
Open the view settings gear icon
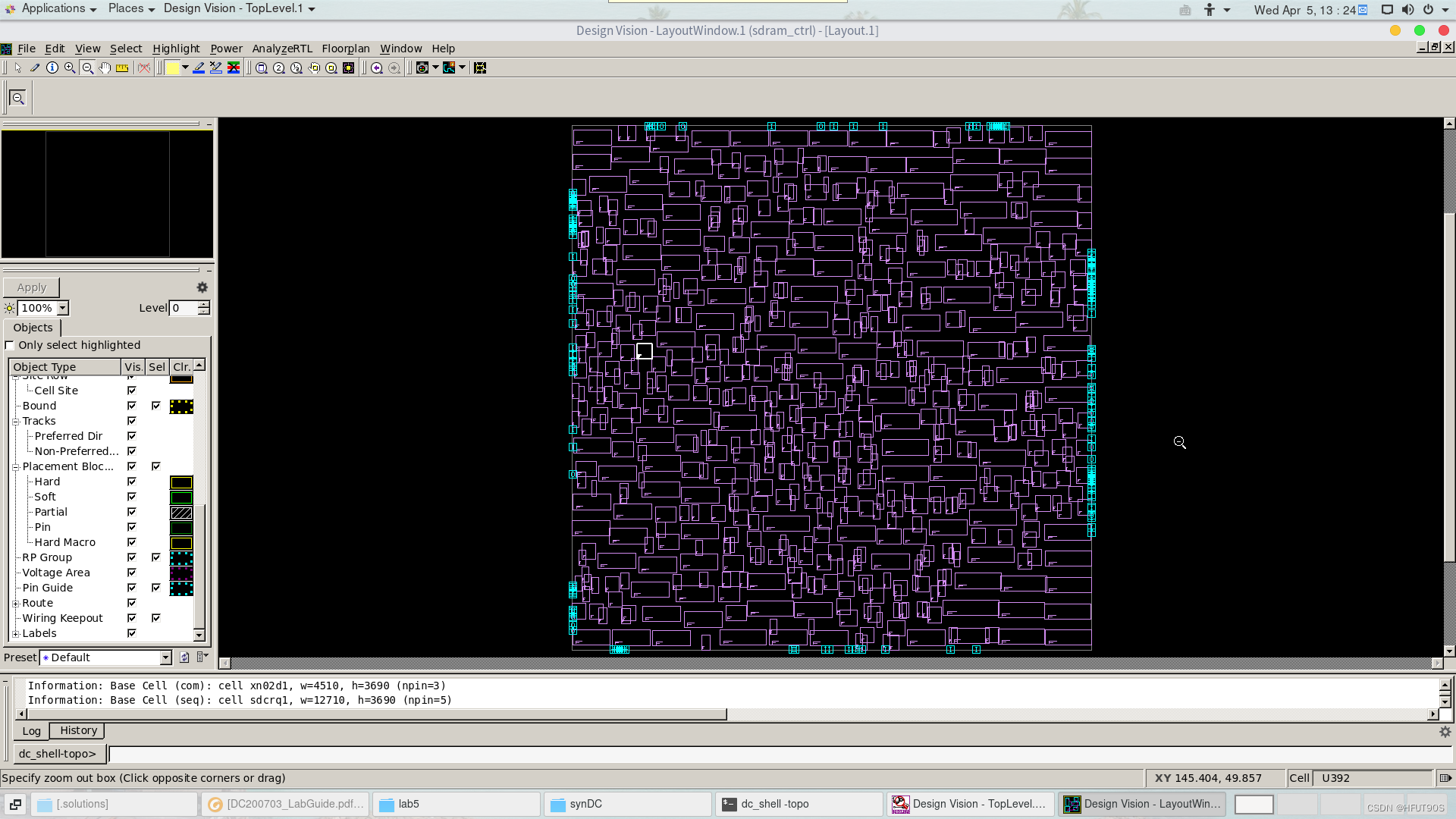click(202, 287)
